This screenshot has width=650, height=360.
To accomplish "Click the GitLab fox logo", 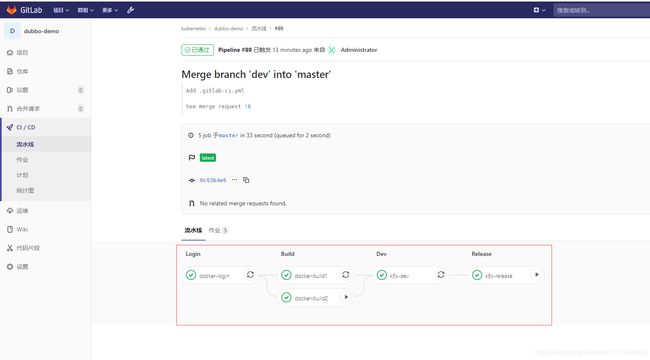I will click(12, 10).
